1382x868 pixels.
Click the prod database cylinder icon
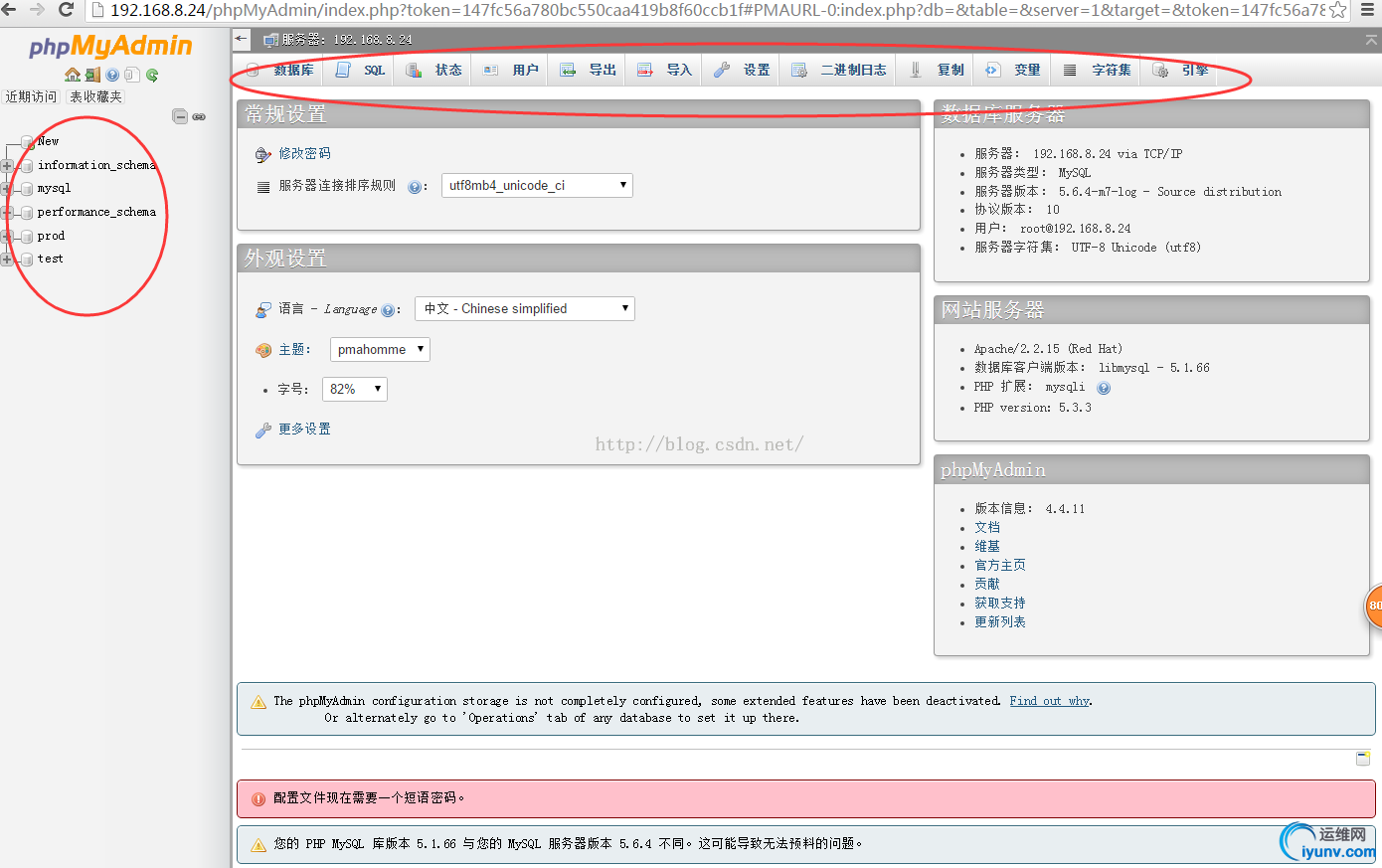pyautogui.click(x=27, y=237)
